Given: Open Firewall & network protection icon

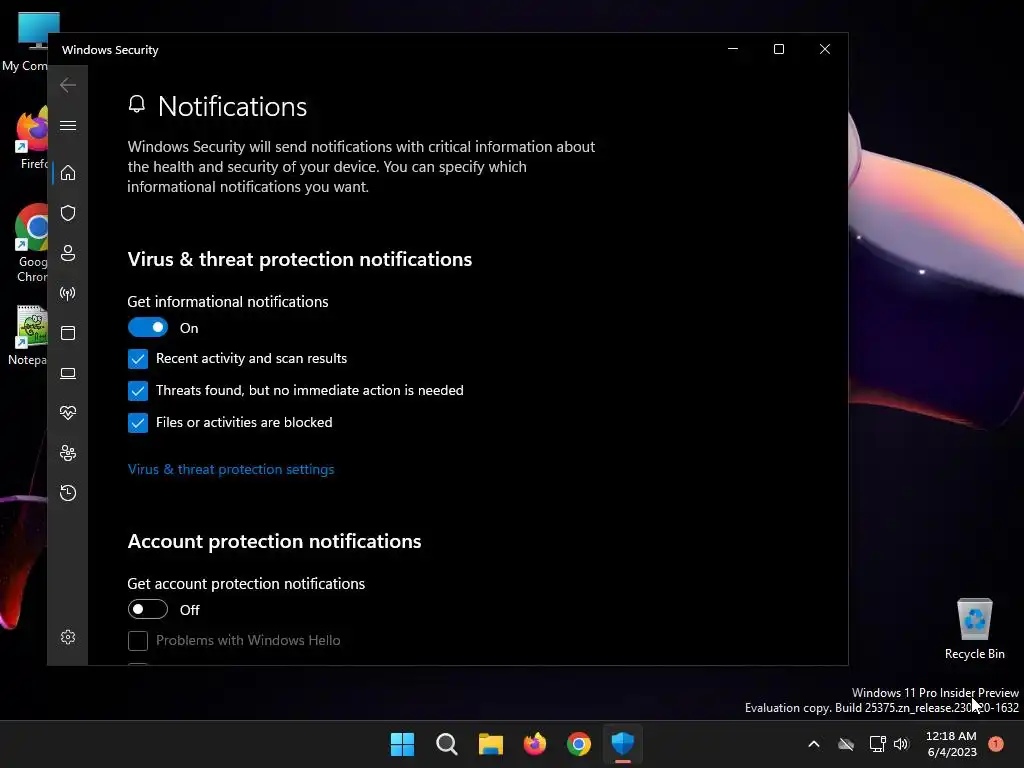Looking at the screenshot, I should pyautogui.click(x=68, y=293).
